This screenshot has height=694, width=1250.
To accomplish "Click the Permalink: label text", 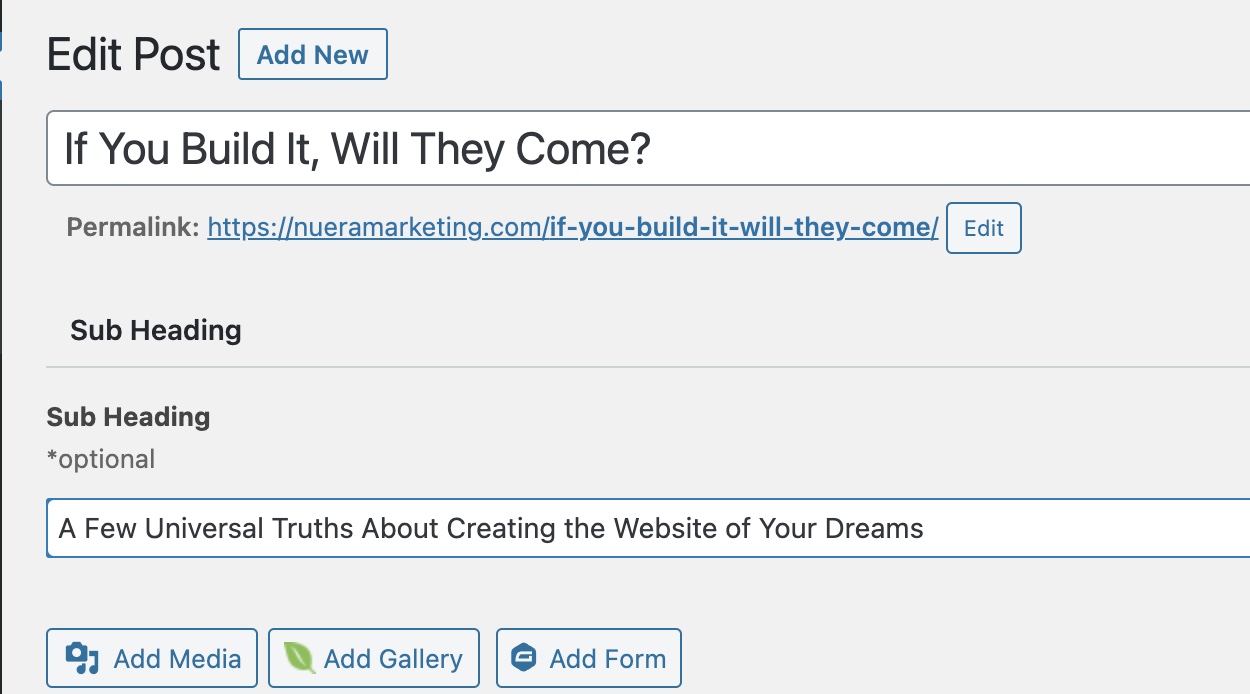I will point(133,228).
